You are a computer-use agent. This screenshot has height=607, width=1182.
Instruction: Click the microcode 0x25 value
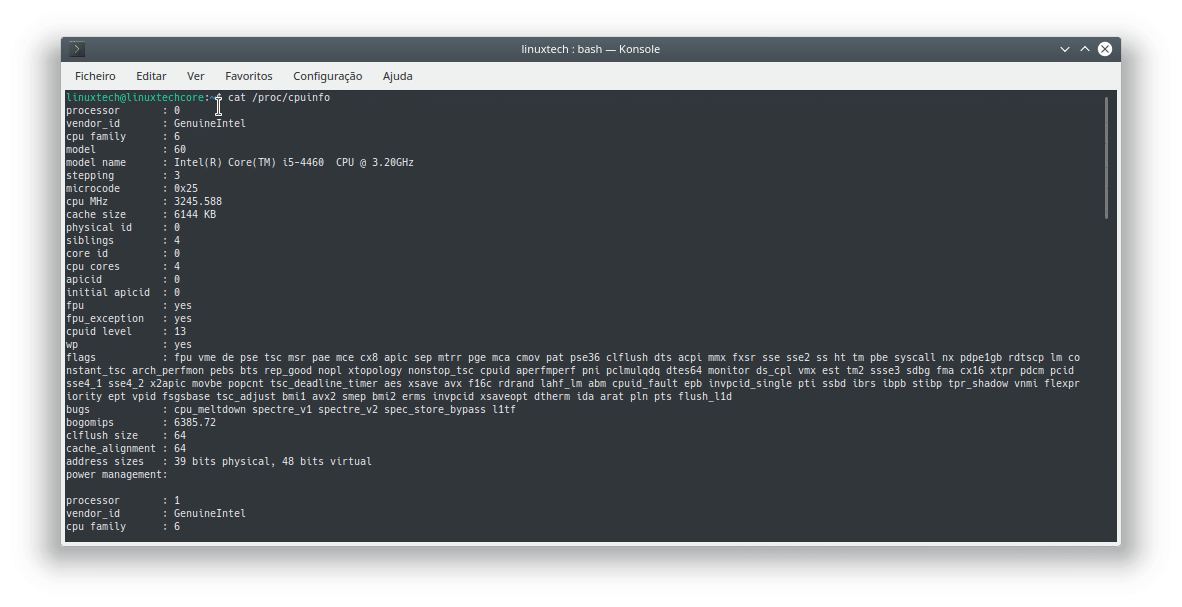(185, 189)
